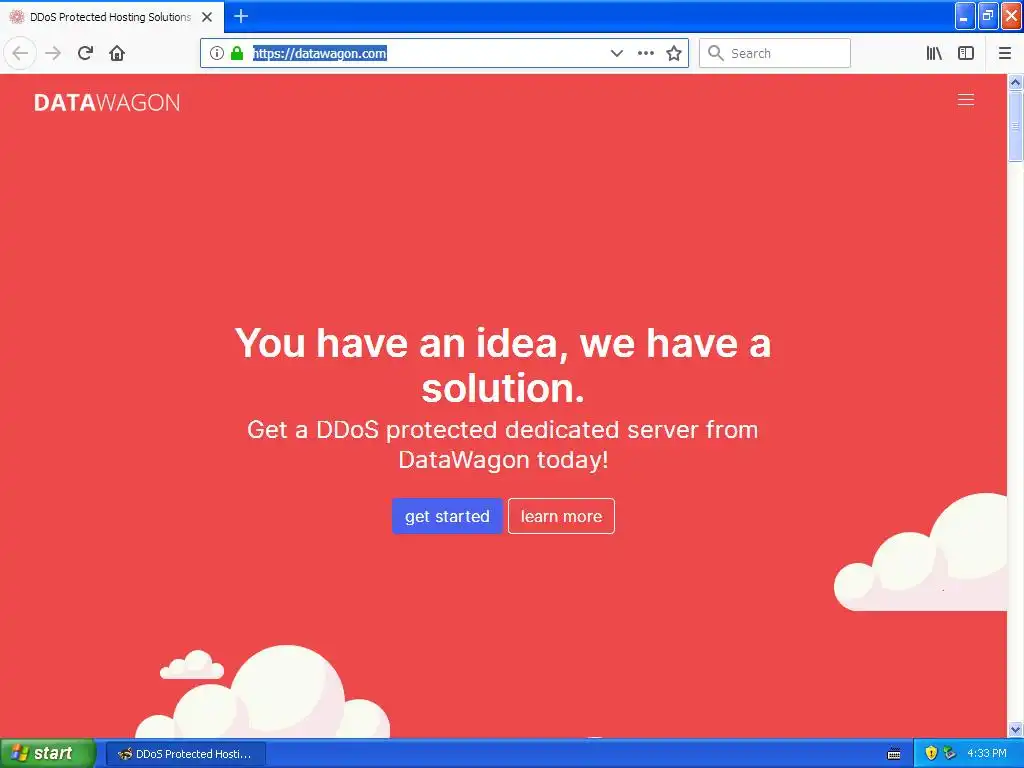Open the Library bookmarks icon

pyautogui.click(x=935, y=53)
